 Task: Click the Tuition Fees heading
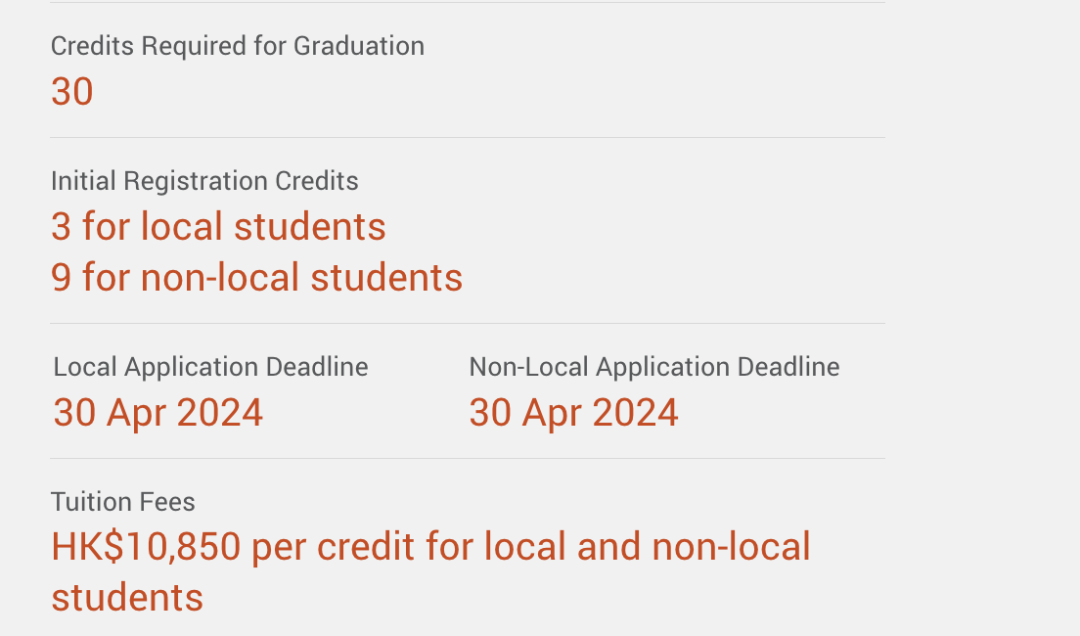tap(123, 502)
